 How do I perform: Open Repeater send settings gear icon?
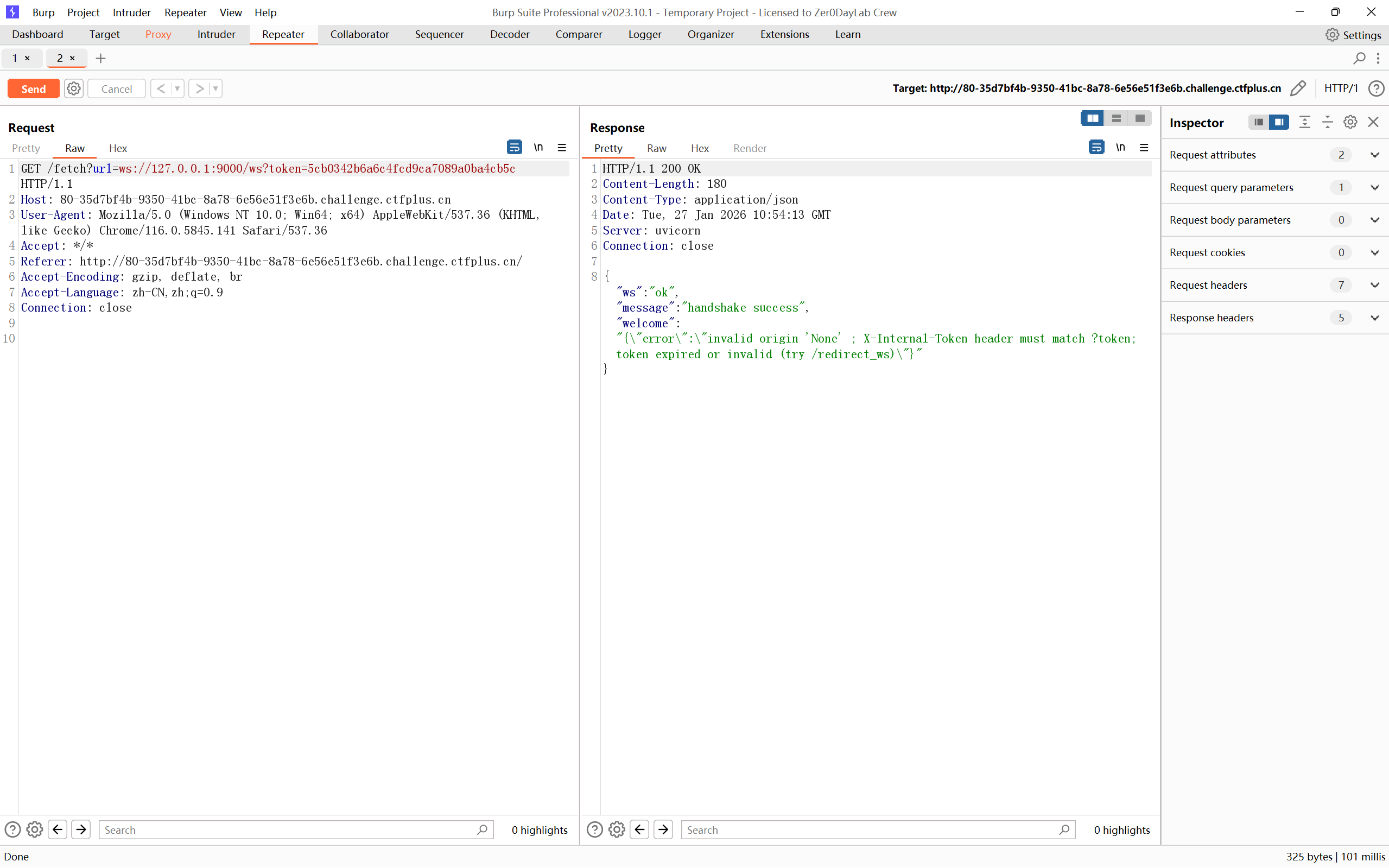pos(73,88)
